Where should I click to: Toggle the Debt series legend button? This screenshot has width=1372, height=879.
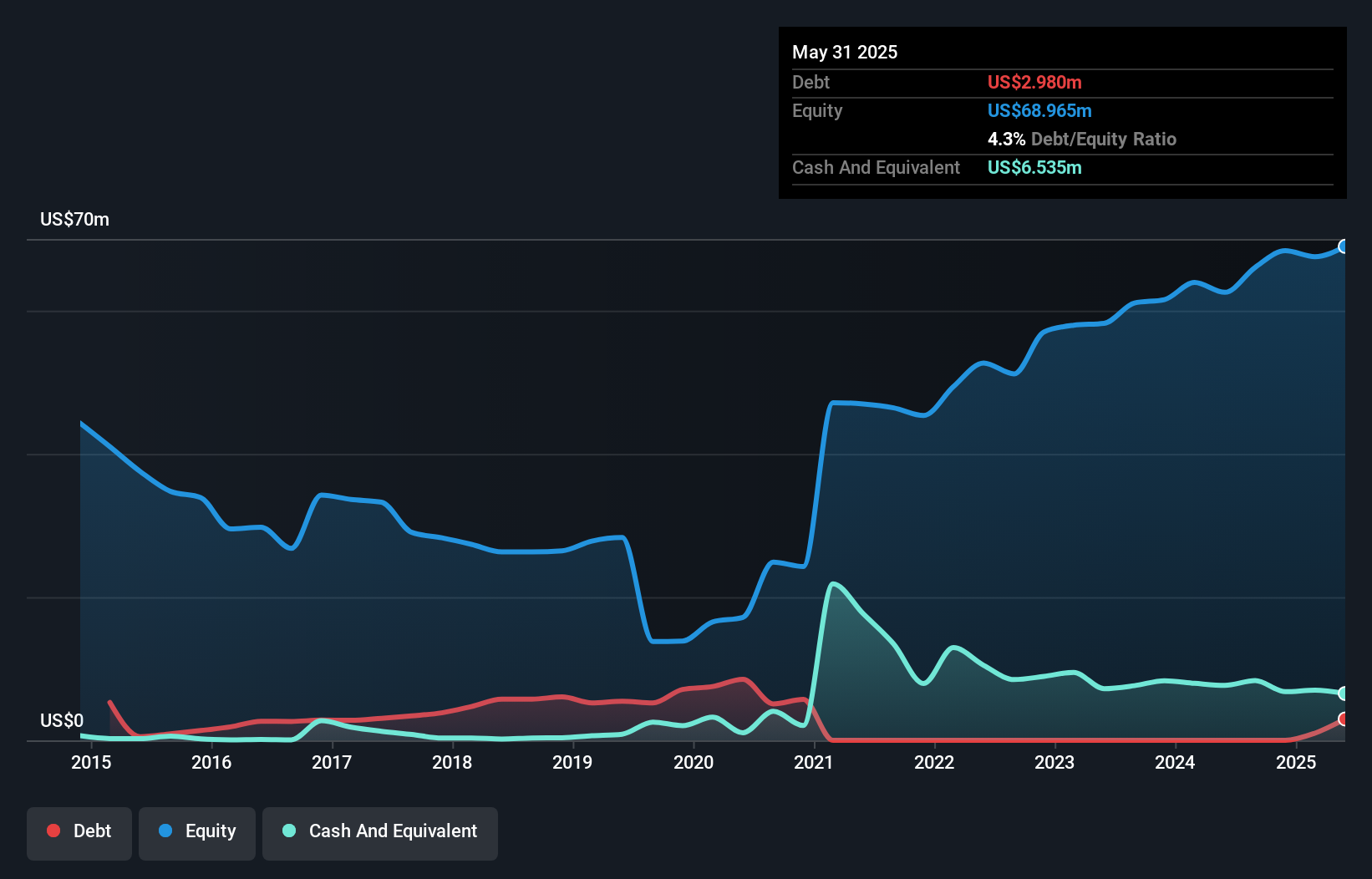(x=79, y=833)
